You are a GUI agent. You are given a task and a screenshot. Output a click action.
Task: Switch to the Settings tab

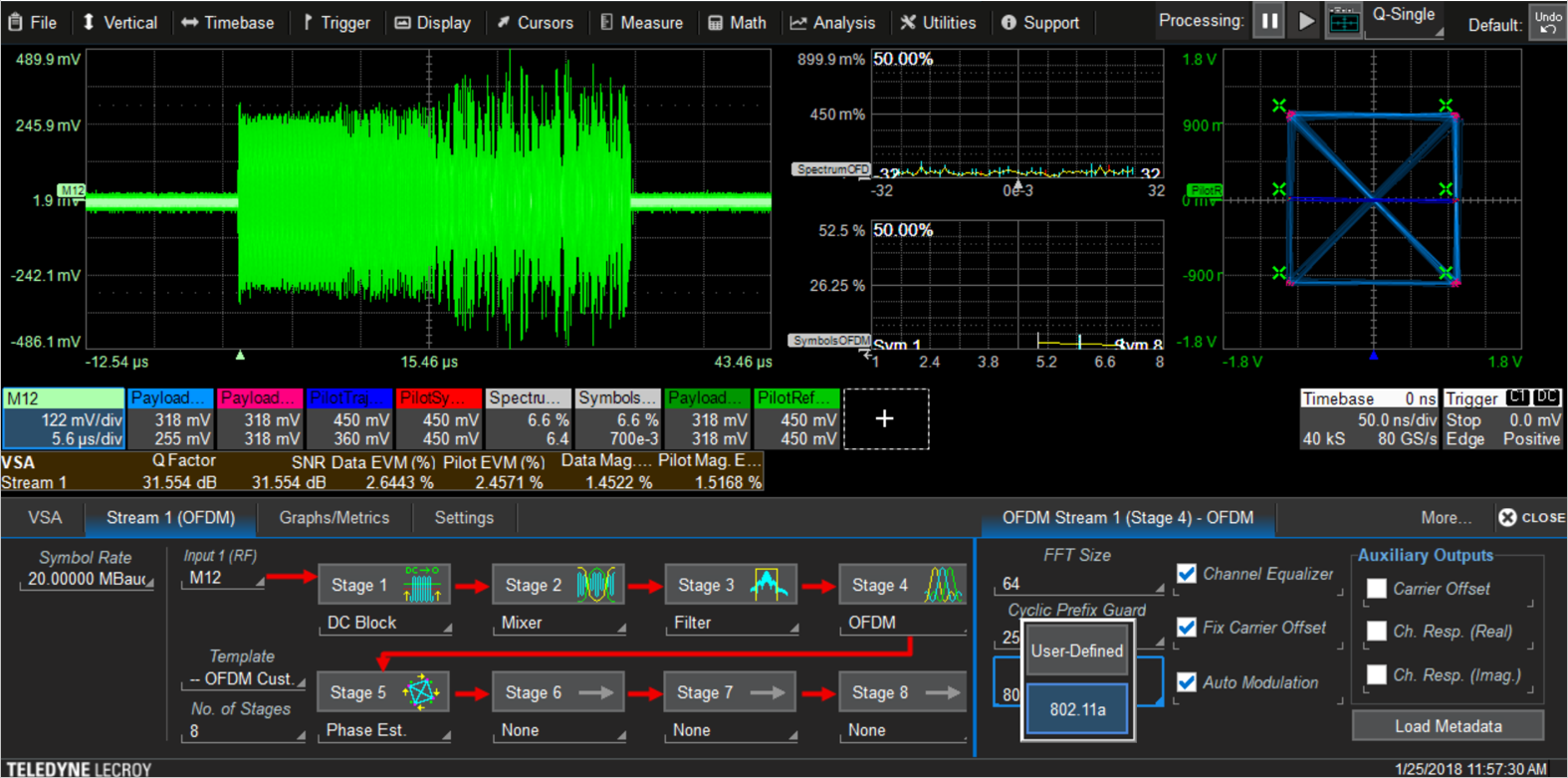464,518
